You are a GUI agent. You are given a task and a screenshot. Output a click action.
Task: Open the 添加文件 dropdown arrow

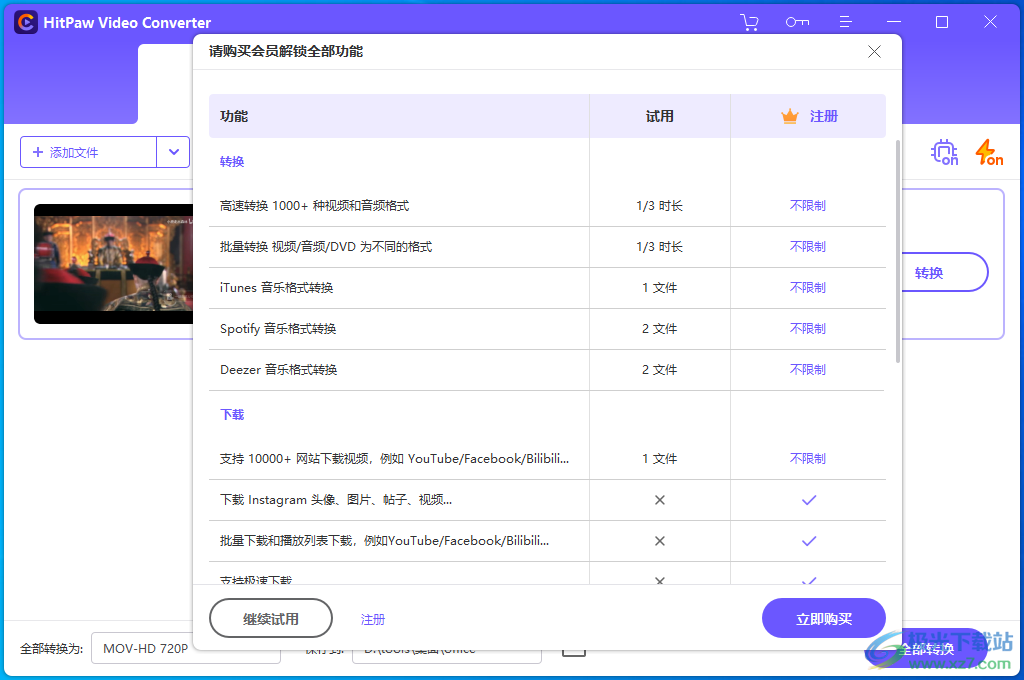click(173, 152)
